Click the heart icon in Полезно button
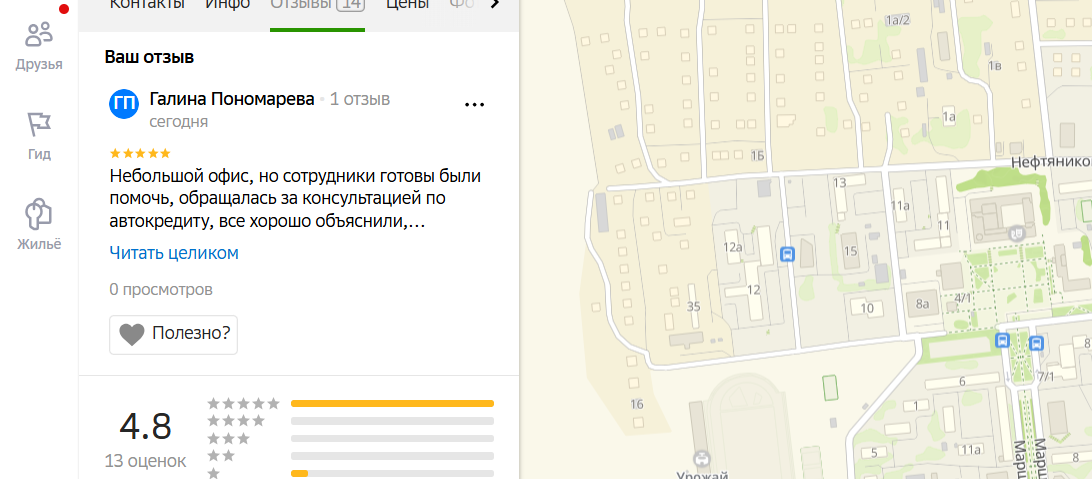1092x479 pixels. click(132, 335)
